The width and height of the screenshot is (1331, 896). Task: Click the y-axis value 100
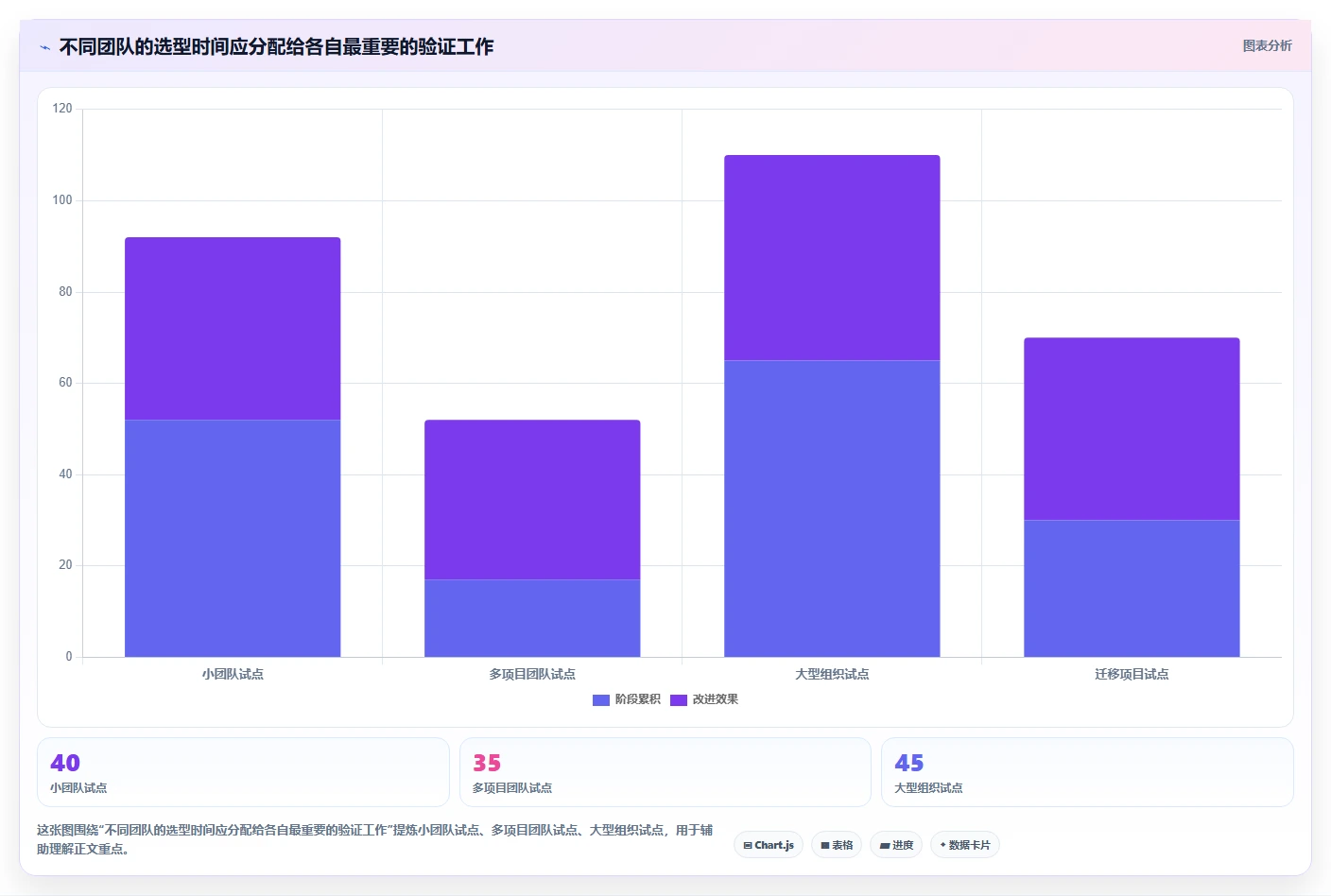(62, 200)
